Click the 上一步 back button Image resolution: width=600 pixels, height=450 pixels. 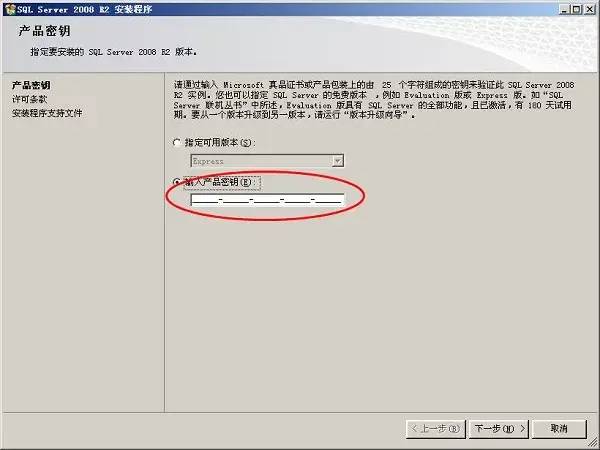435,429
